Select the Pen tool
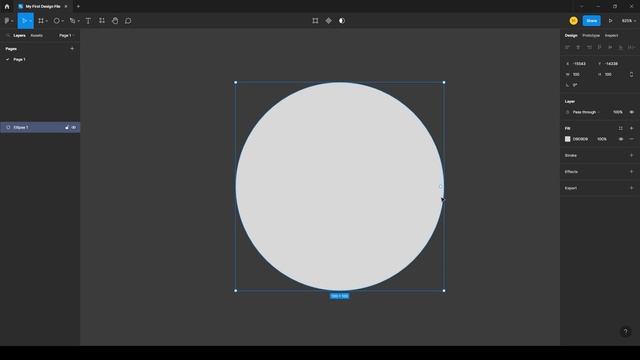The width and height of the screenshot is (640, 360). coord(73,21)
